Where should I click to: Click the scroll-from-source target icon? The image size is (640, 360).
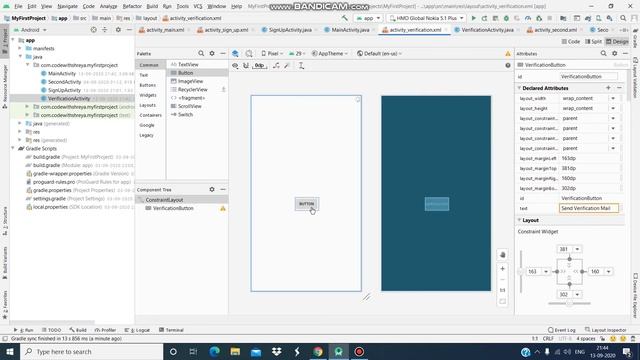point(93,30)
